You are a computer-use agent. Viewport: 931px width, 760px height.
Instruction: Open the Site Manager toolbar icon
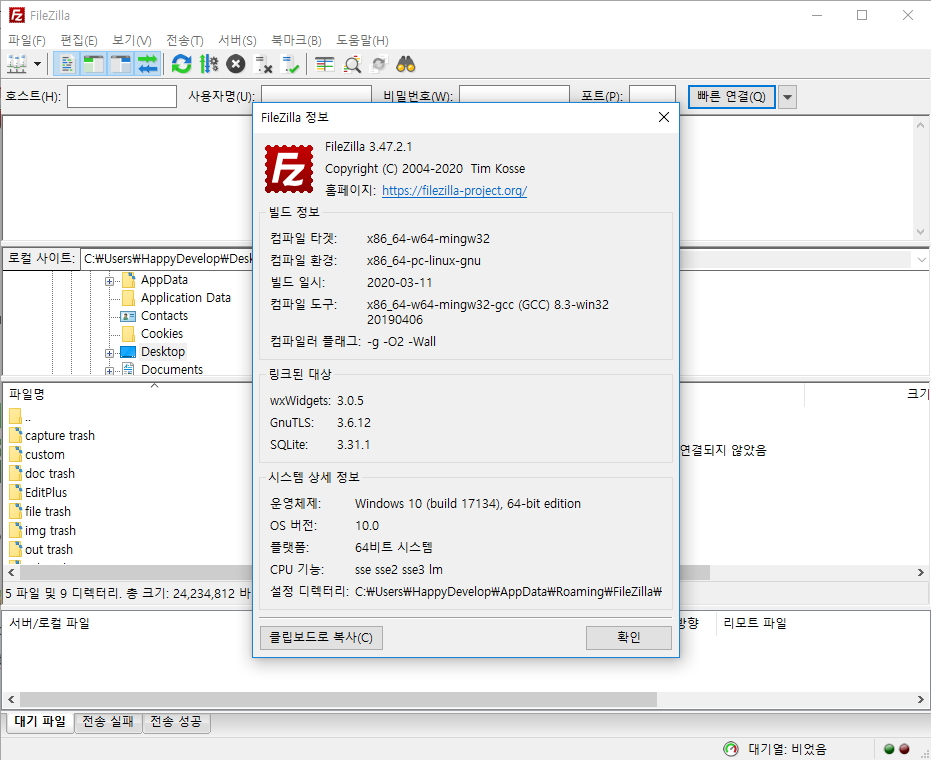pos(17,64)
